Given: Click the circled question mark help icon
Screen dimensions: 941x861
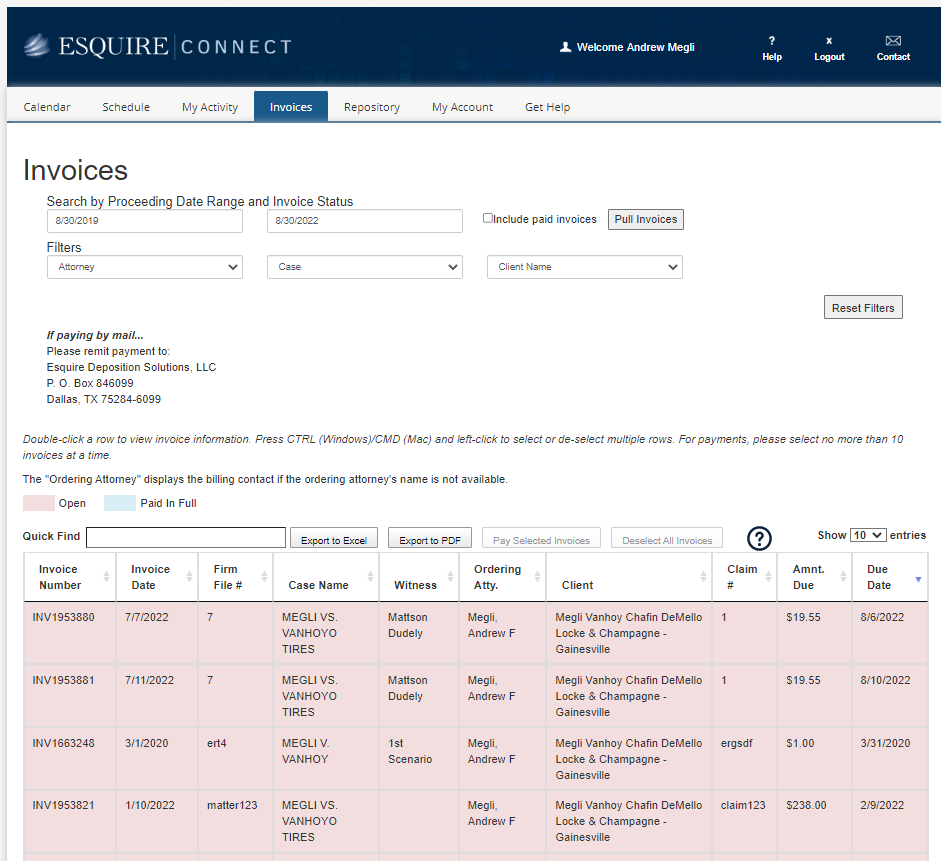Looking at the screenshot, I should tap(760, 538).
